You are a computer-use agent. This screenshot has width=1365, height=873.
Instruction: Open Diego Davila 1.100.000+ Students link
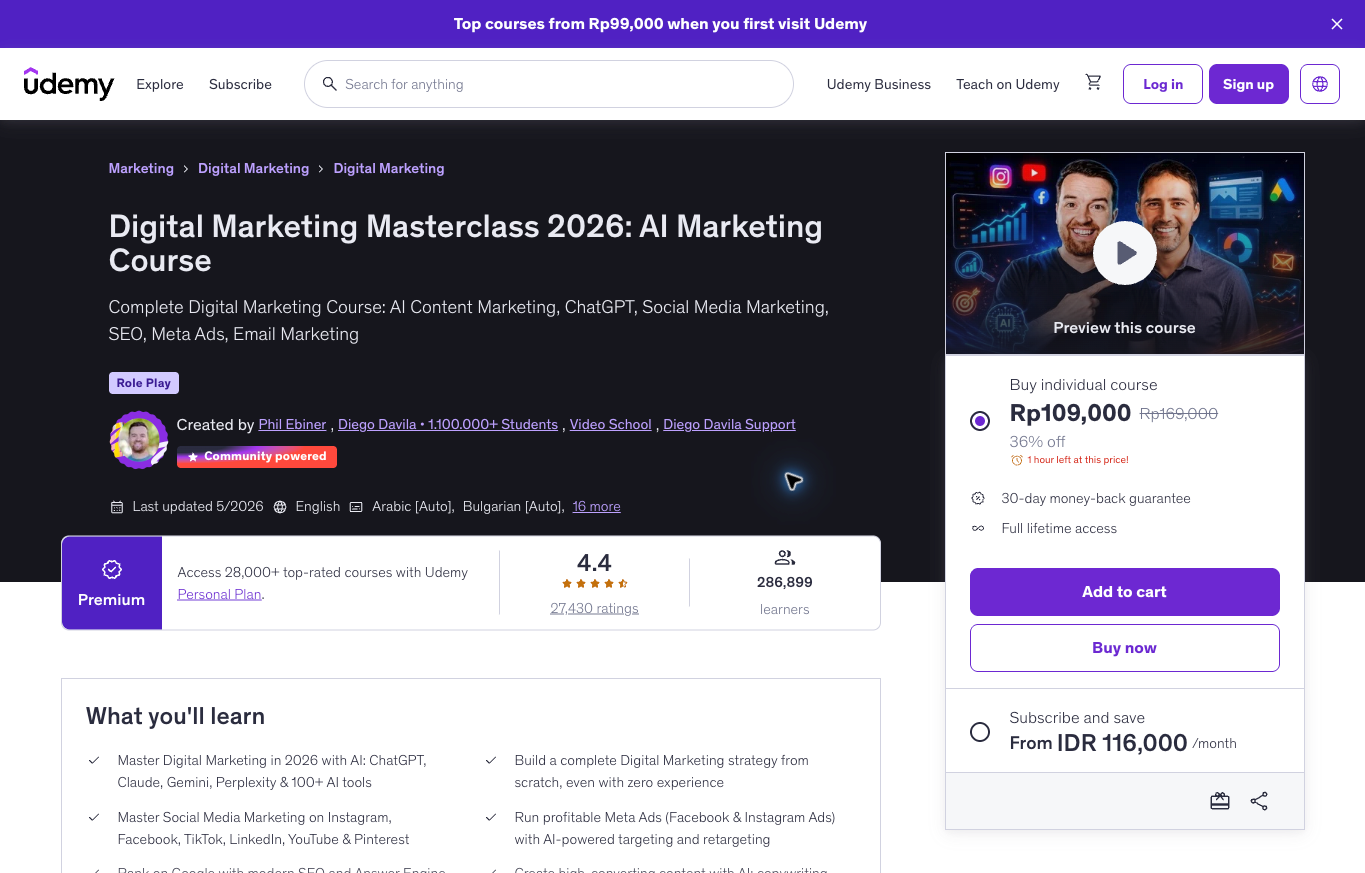click(448, 424)
